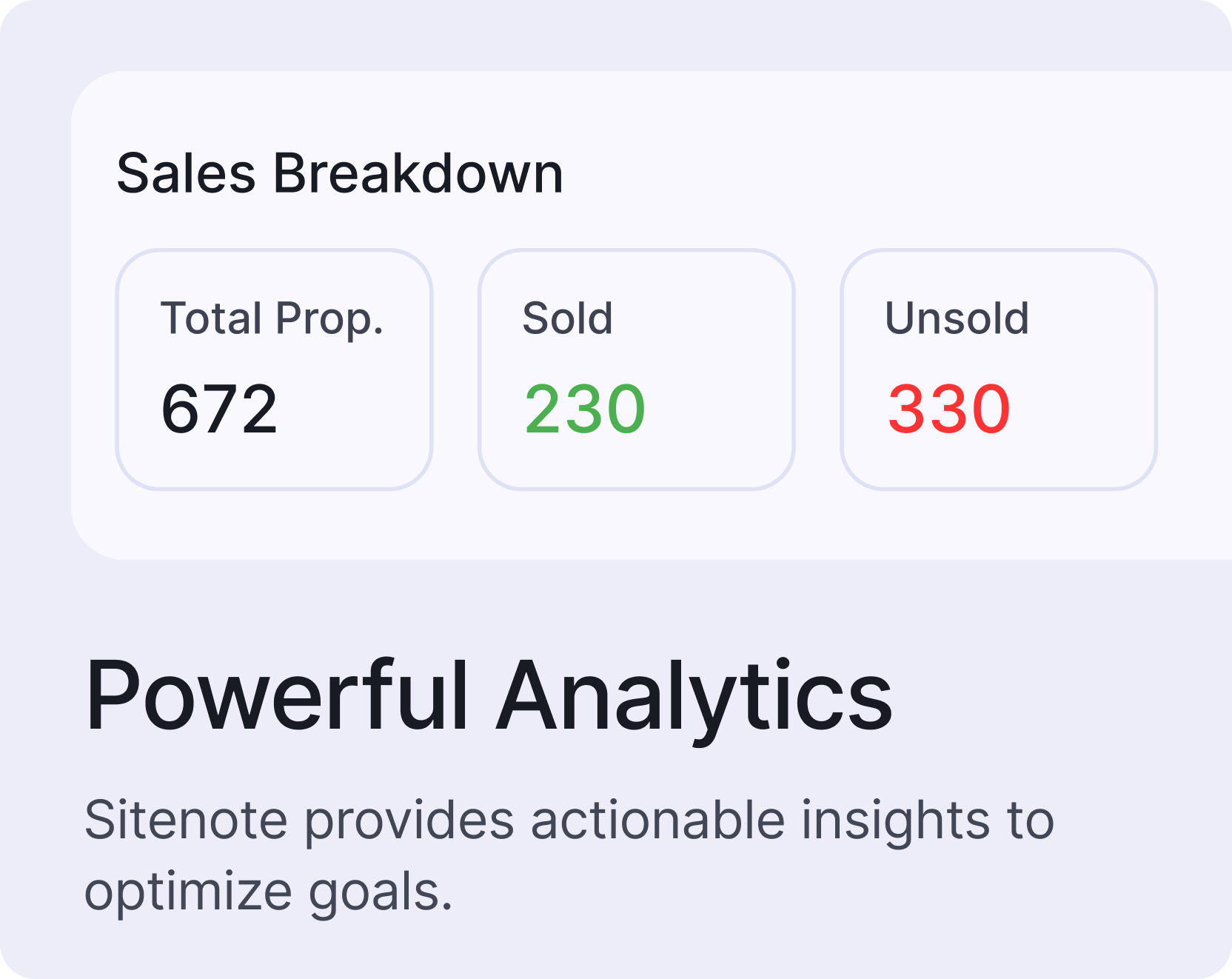Click the word Sitenote in description
This screenshot has height=979, width=1232.
[186, 820]
